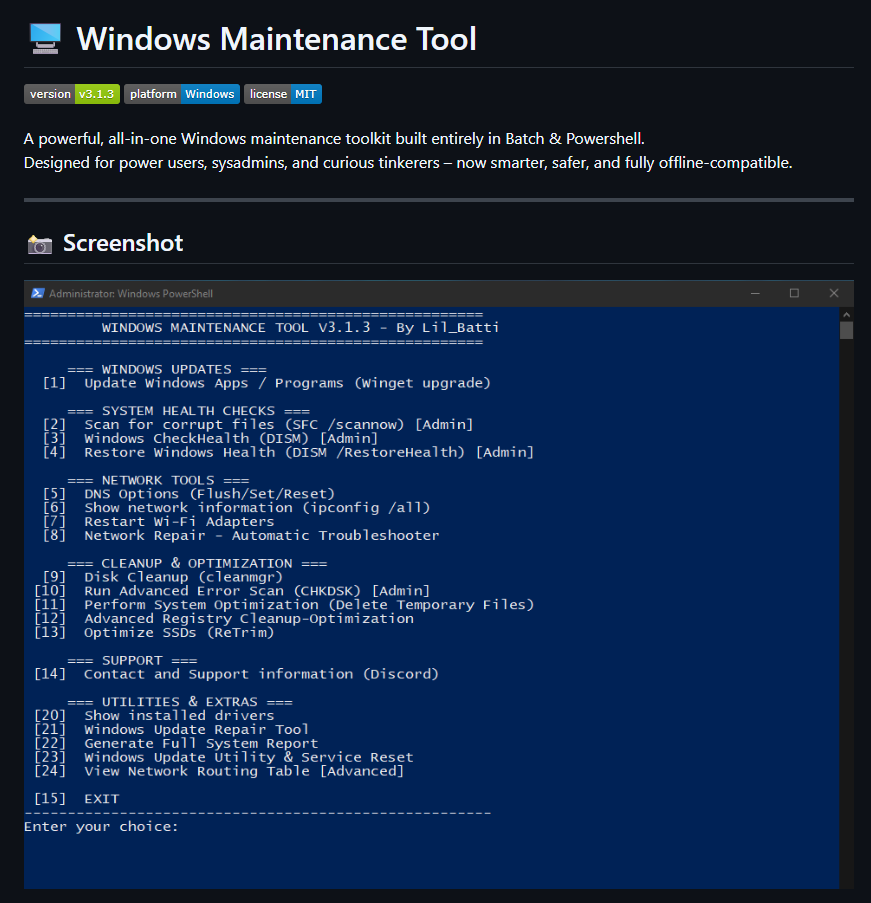Click option [5] DNS Options
This screenshot has height=903, width=871.
(x=188, y=494)
